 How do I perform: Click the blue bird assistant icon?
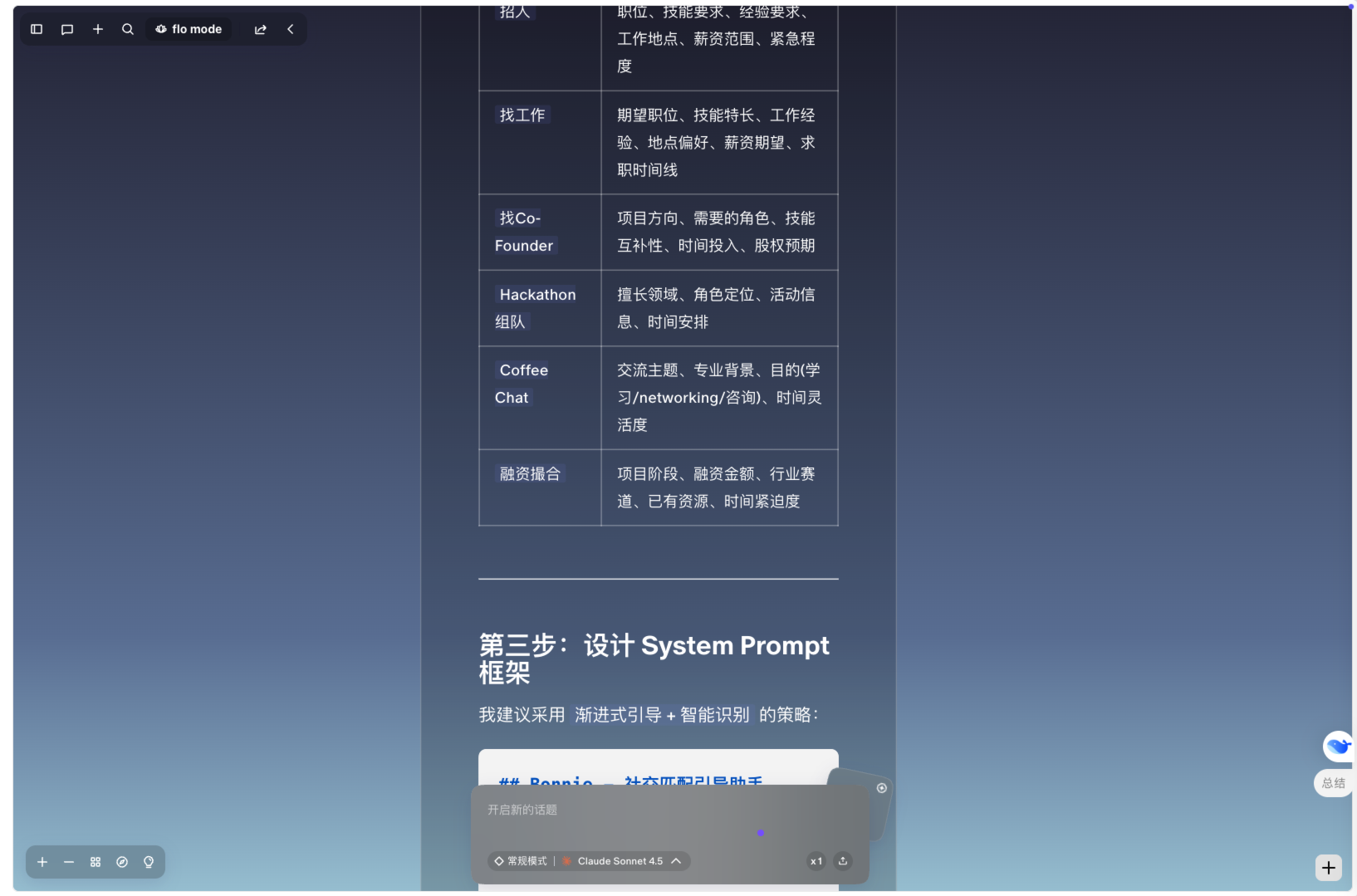tap(1337, 746)
